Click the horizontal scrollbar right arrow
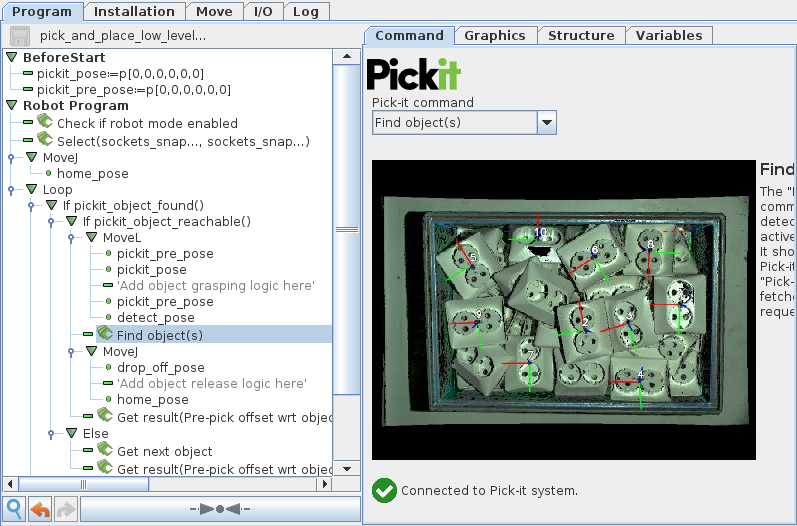The width and height of the screenshot is (797, 526). [324, 484]
